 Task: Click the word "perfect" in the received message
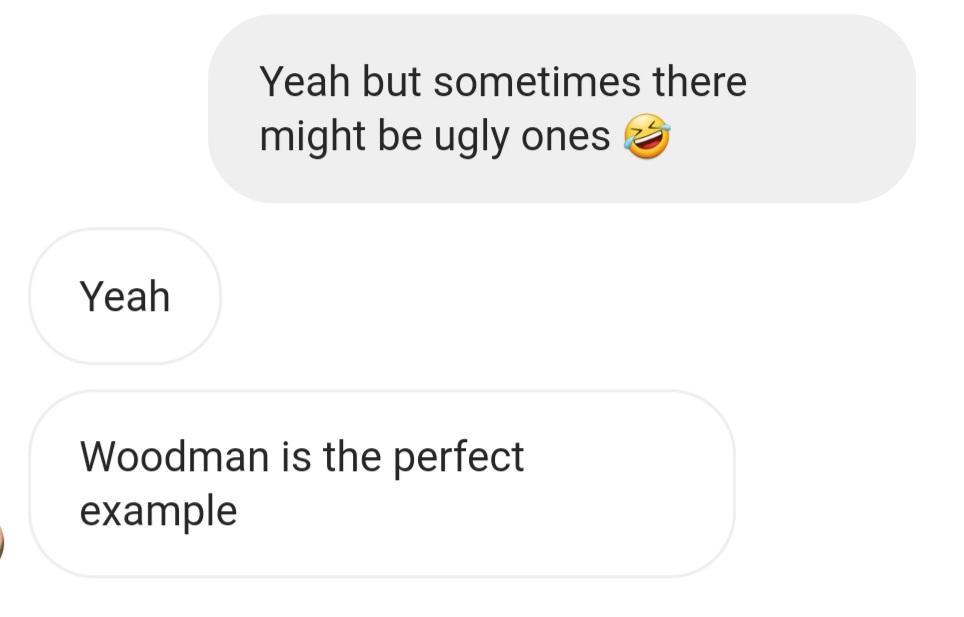[458, 457]
